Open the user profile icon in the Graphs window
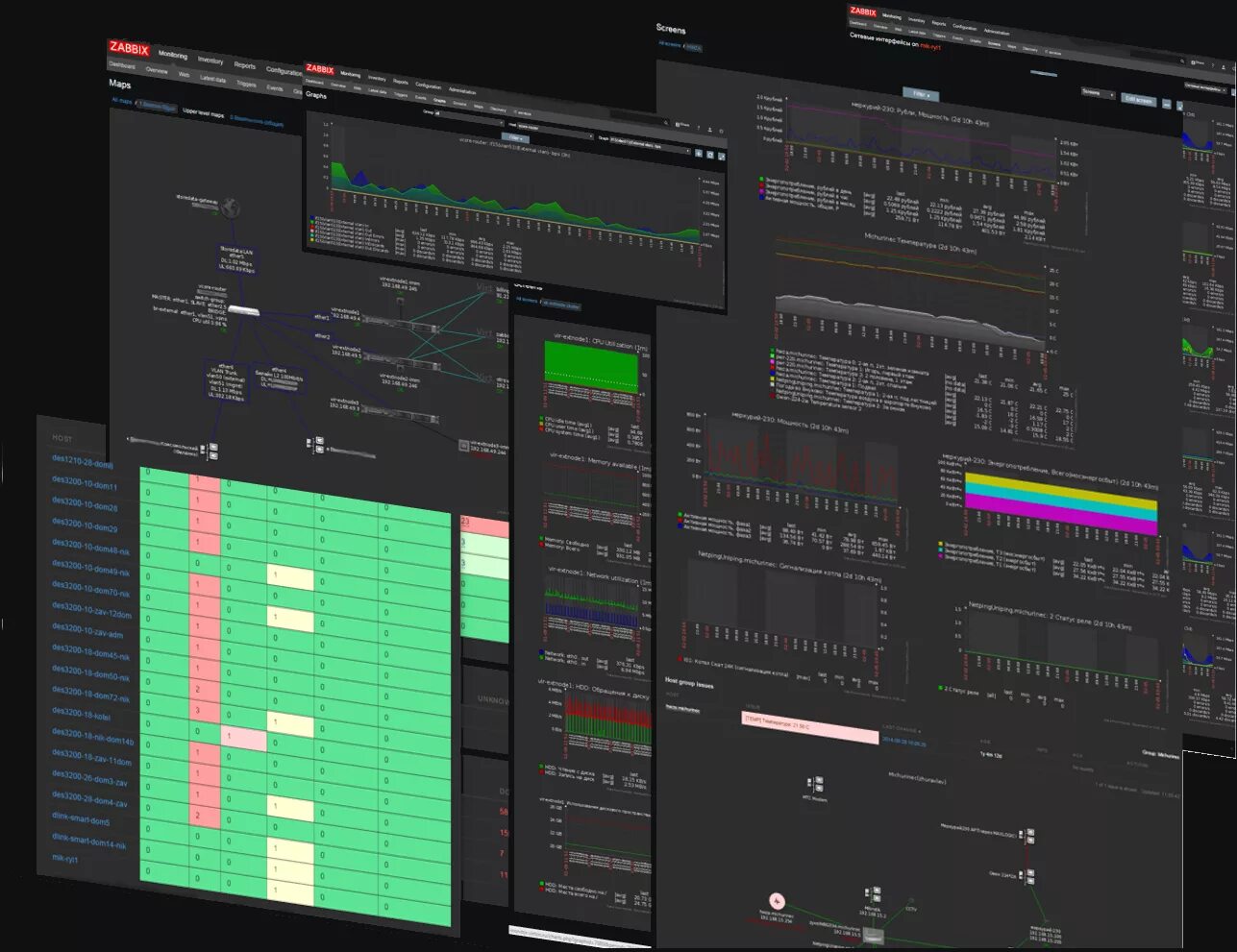Screen dimensions: 1237x952 [710, 130]
